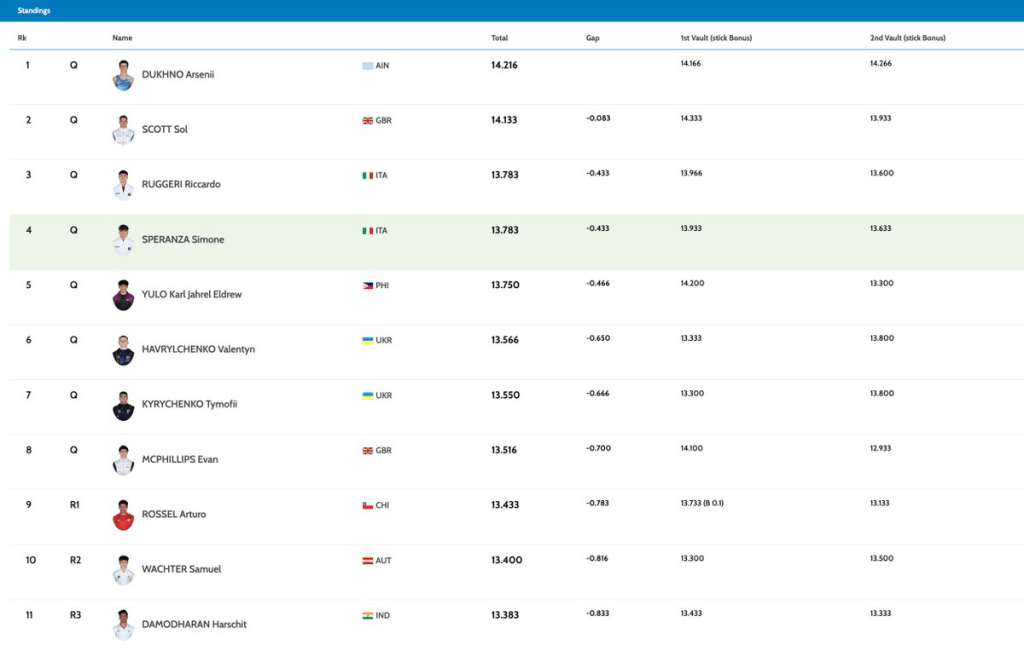Open Arturo Rossel's athlete photo
Image resolution: width=1024 pixels, height=651 pixels.
point(123,516)
